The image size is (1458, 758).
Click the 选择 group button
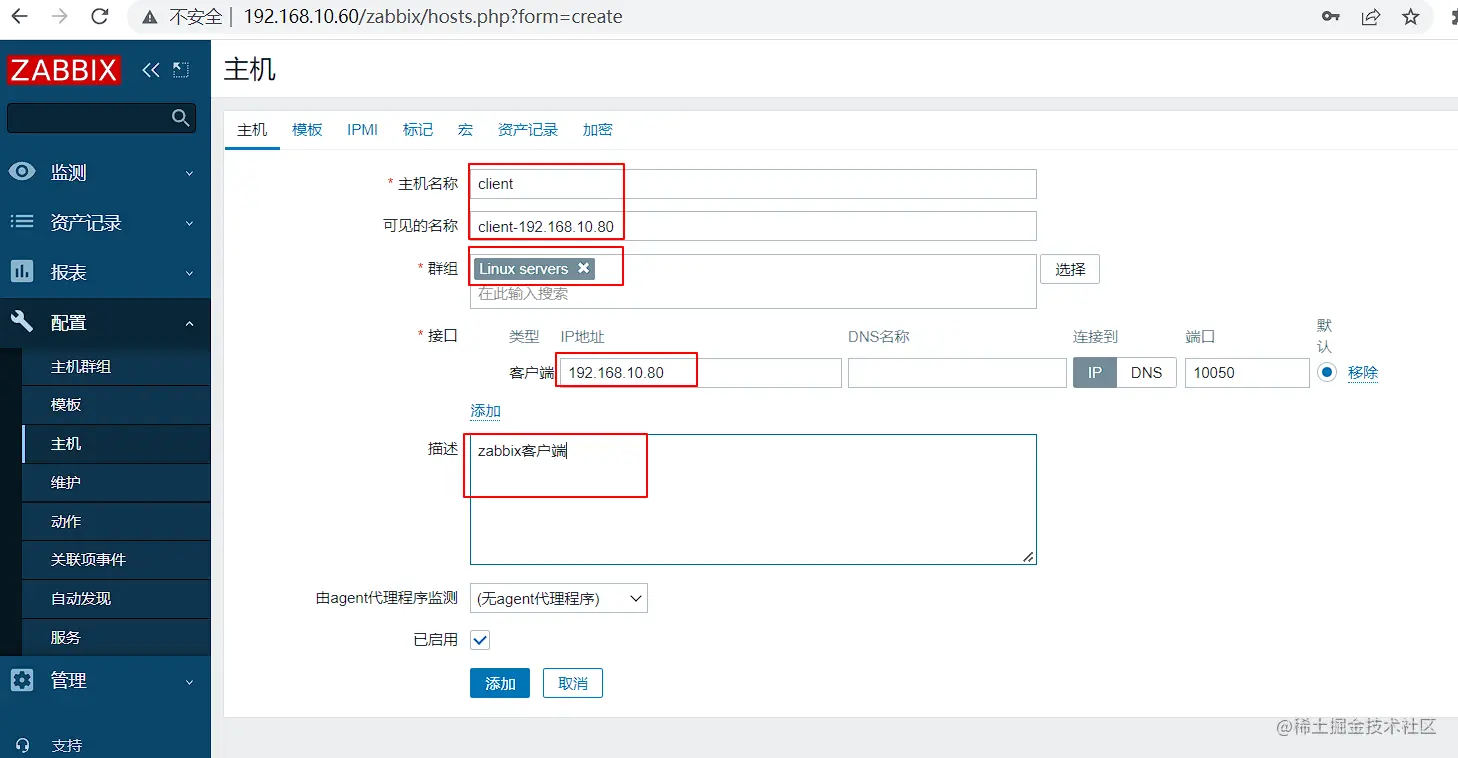pos(1070,269)
